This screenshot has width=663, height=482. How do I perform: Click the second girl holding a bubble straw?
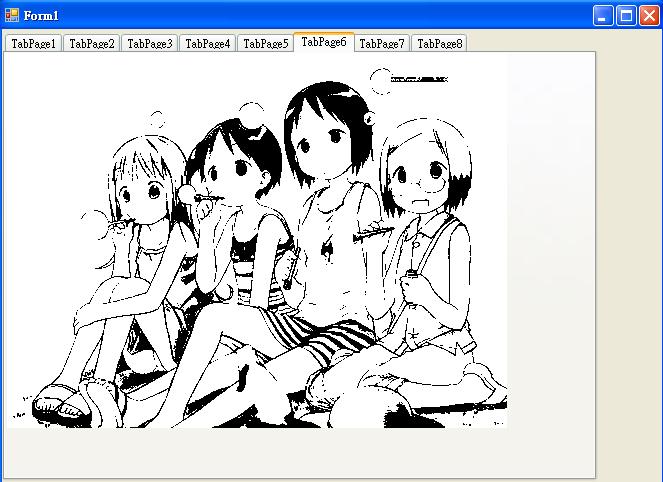pos(235,170)
